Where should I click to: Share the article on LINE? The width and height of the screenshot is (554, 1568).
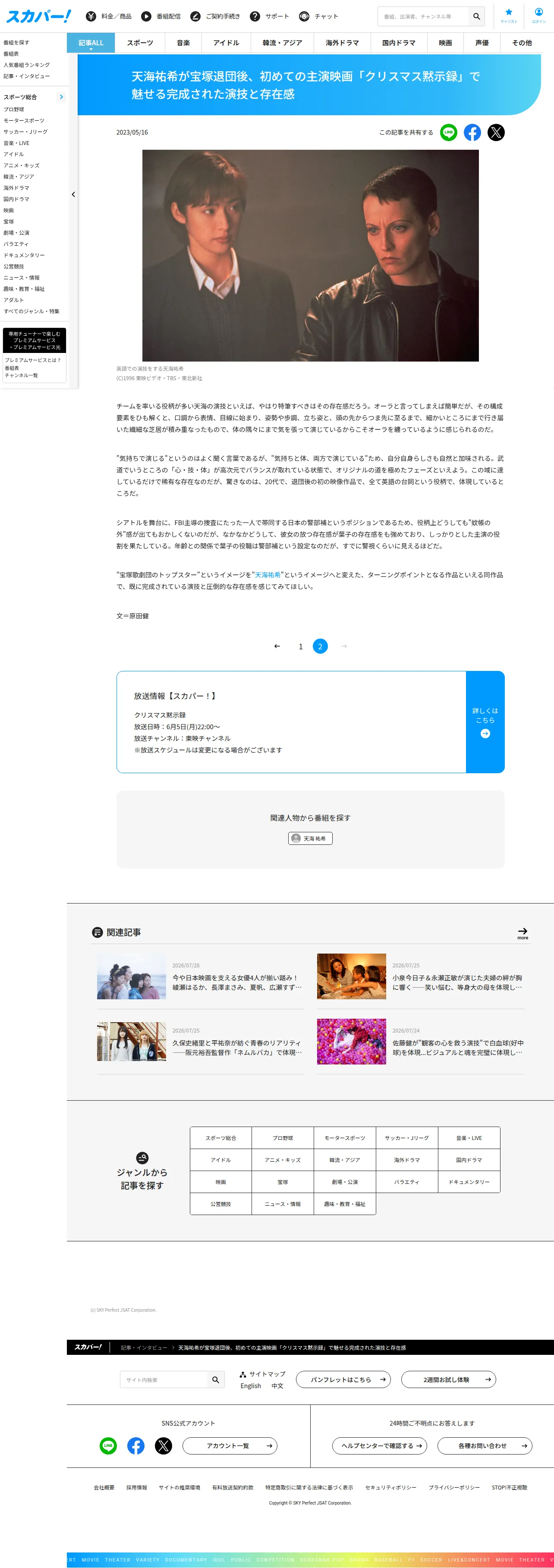tap(449, 132)
